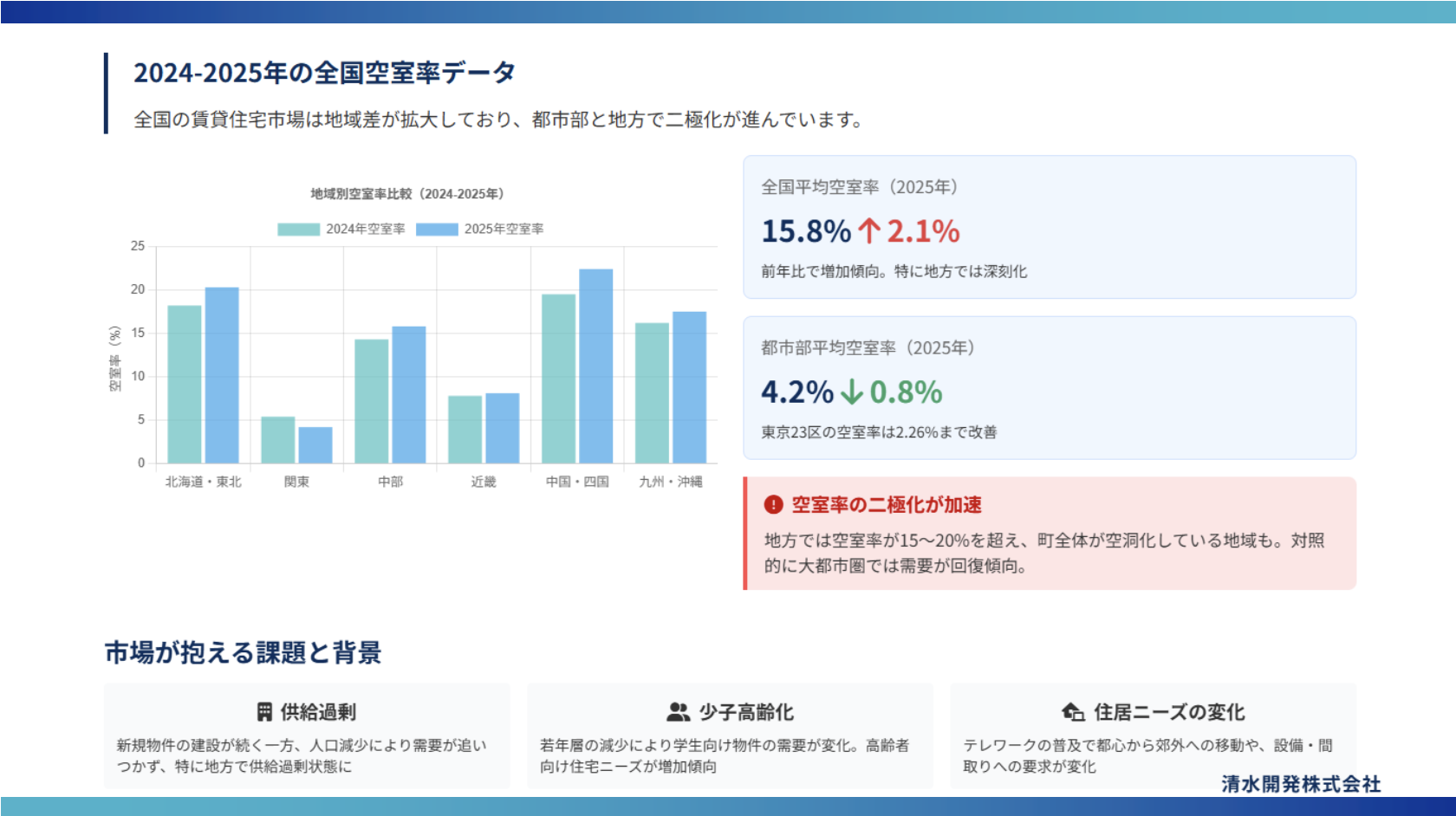1456x816 pixels.
Task: Select the 2025 bar for 中部
Action: point(409,395)
